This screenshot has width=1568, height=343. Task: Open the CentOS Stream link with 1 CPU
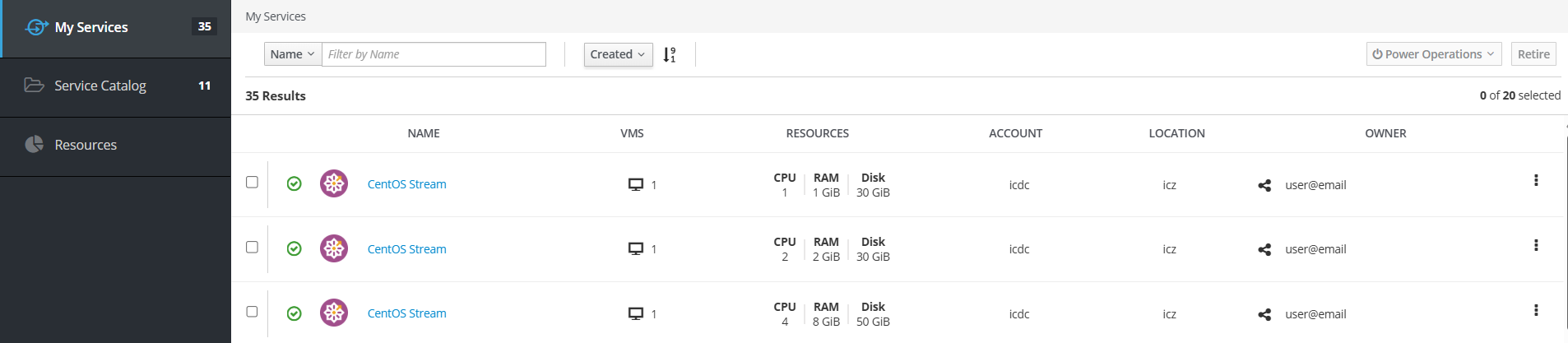coord(406,184)
